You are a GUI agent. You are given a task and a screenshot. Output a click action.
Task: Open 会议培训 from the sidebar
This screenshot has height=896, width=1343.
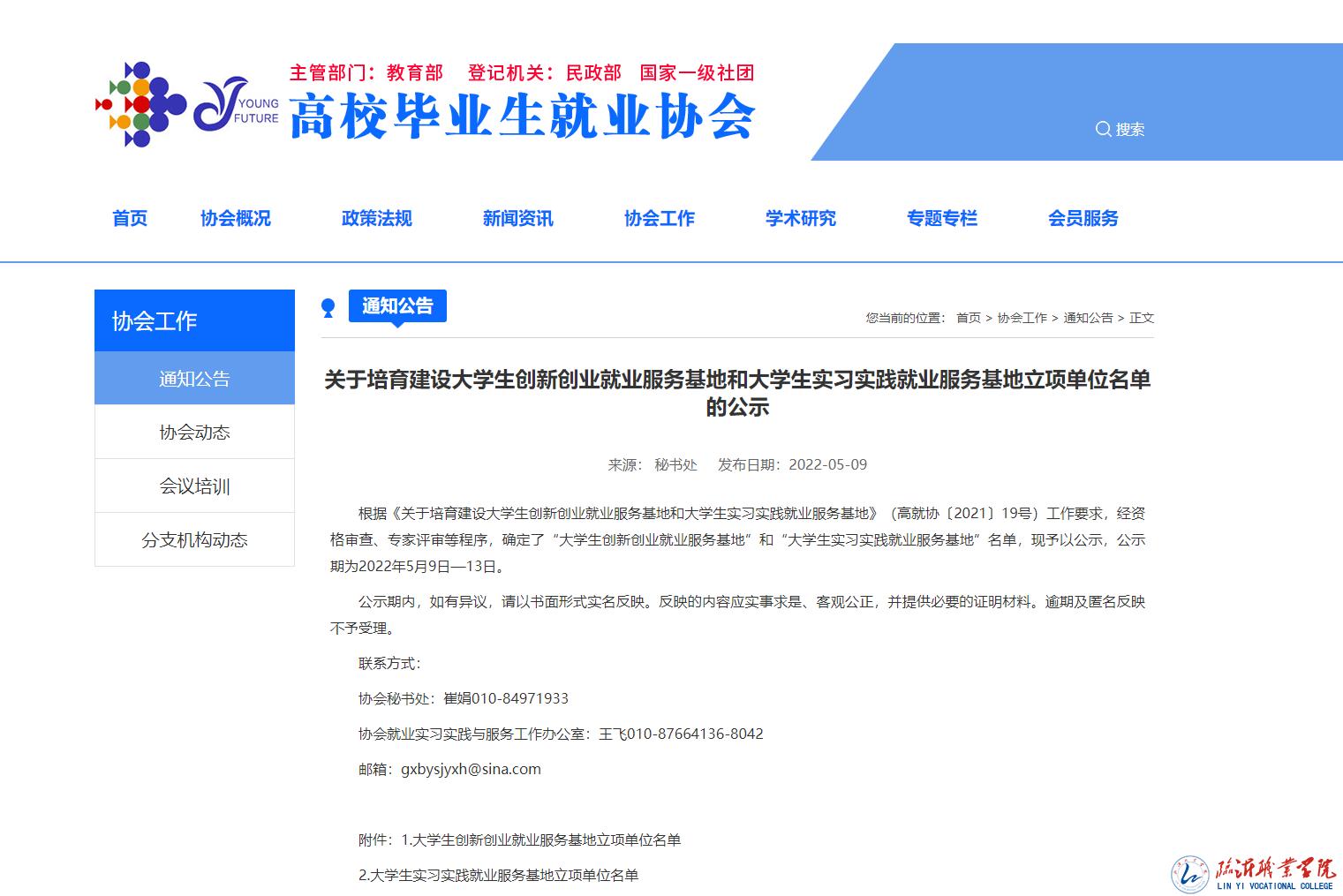click(194, 486)
